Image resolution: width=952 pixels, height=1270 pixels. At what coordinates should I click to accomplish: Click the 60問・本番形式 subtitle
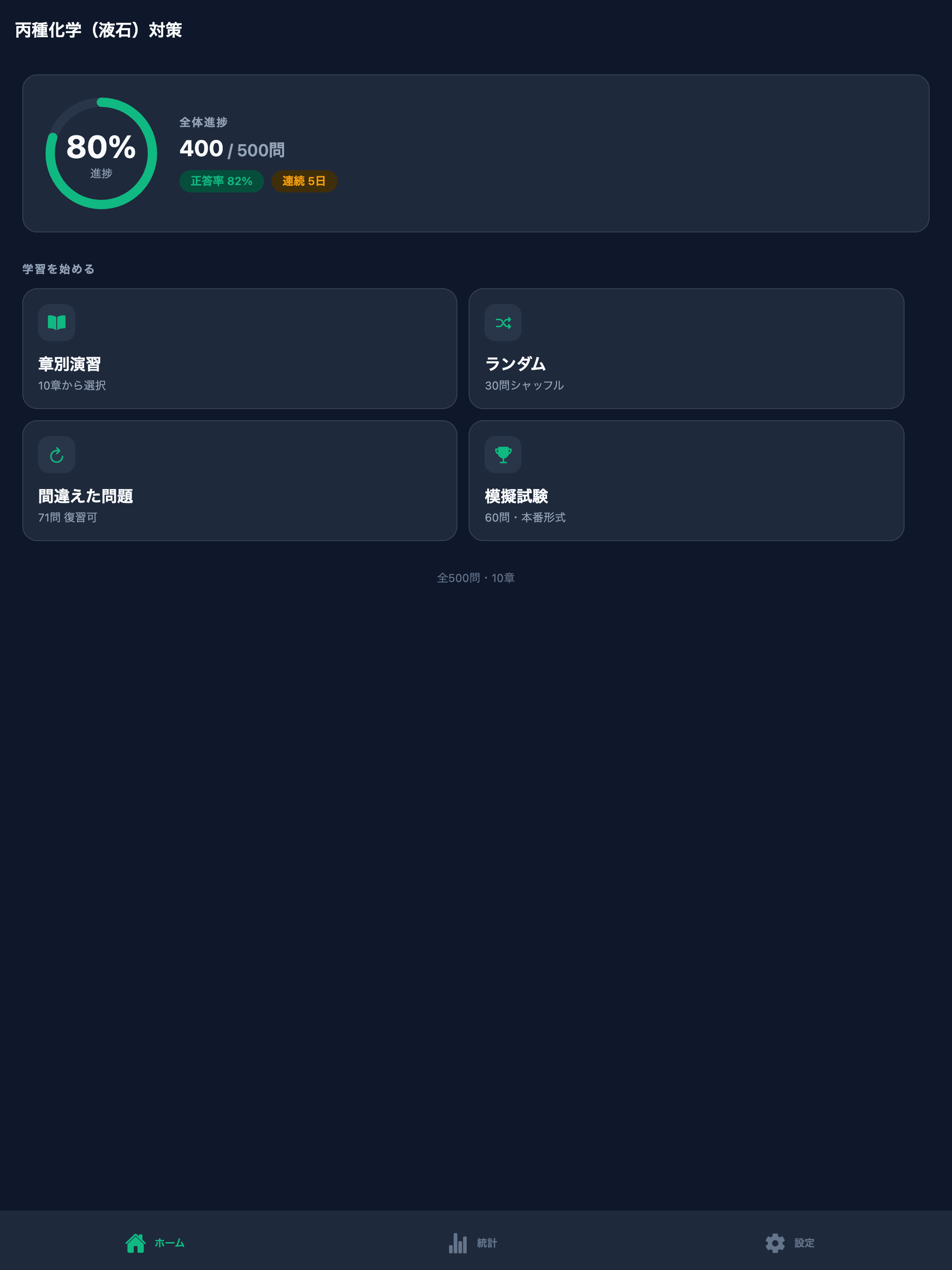point(525,517)
